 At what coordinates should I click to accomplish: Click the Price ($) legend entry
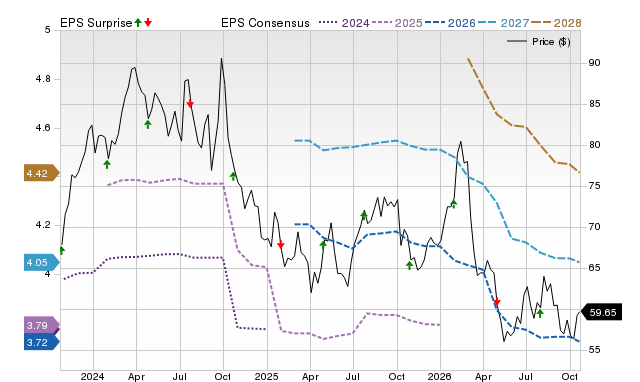539,42
